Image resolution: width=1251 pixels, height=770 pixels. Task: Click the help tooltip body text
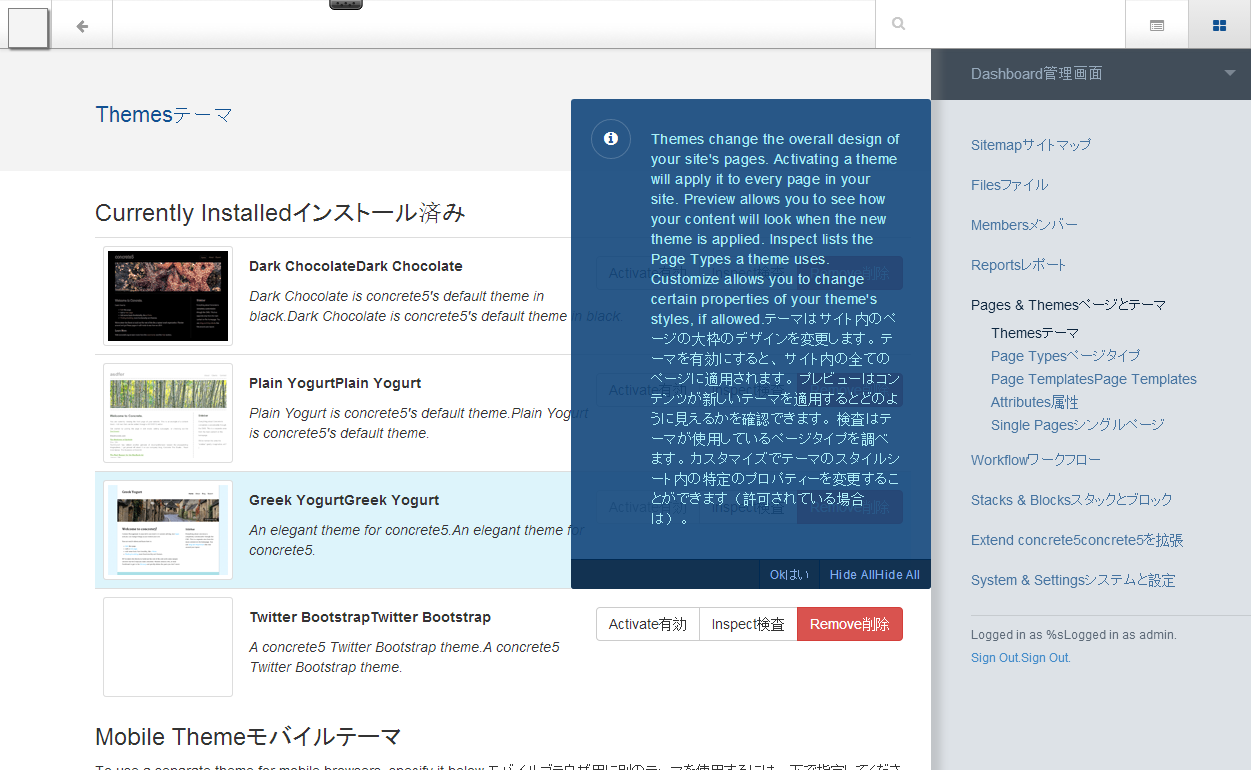point(775,329)
